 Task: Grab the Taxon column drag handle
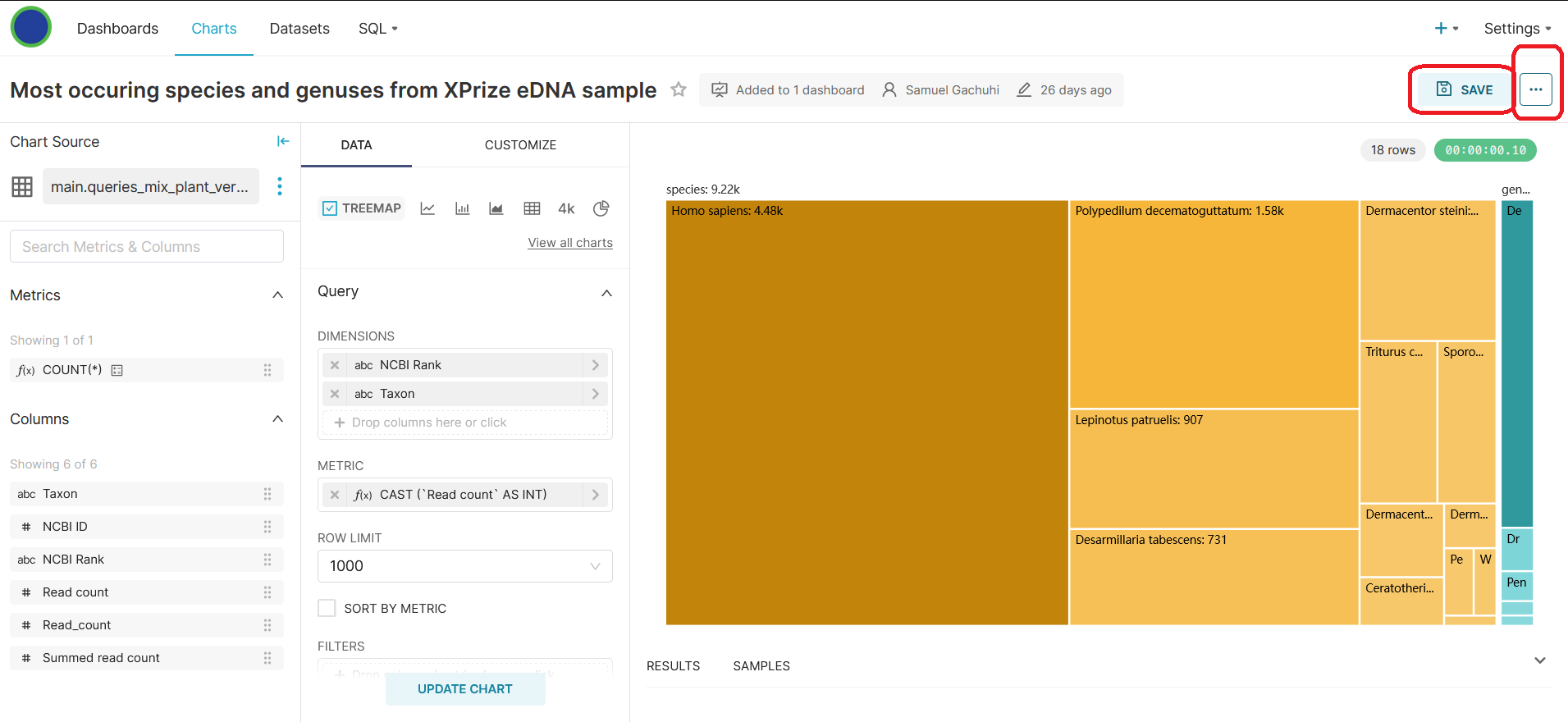click(267, 494)
